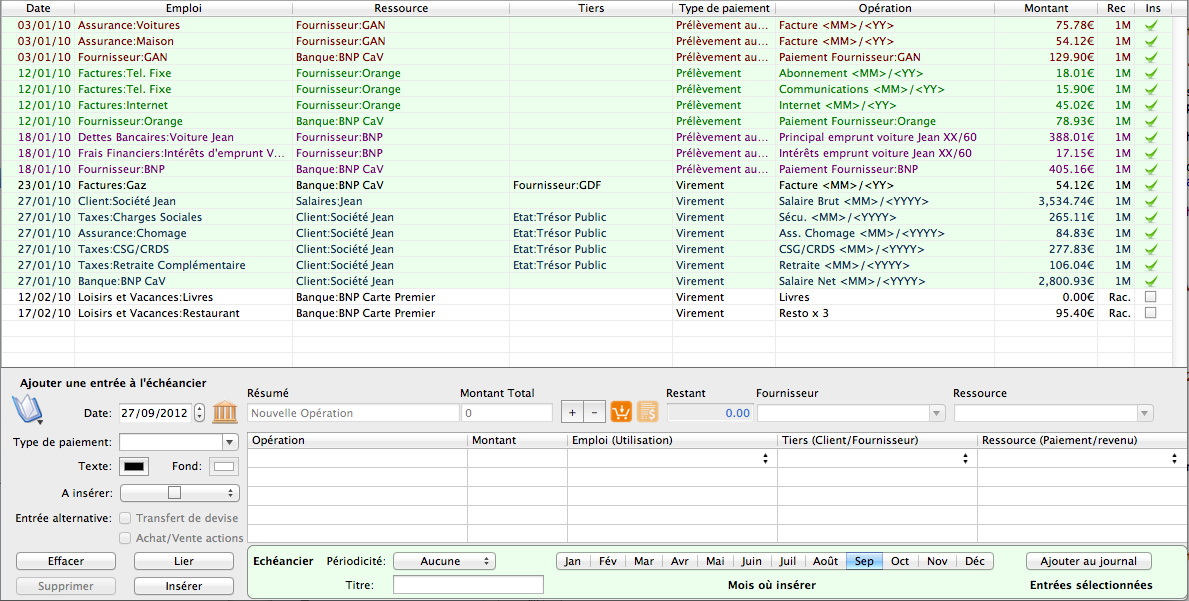Select the Août month segment
The image size is (1189, 601).
tap(825, 561)
